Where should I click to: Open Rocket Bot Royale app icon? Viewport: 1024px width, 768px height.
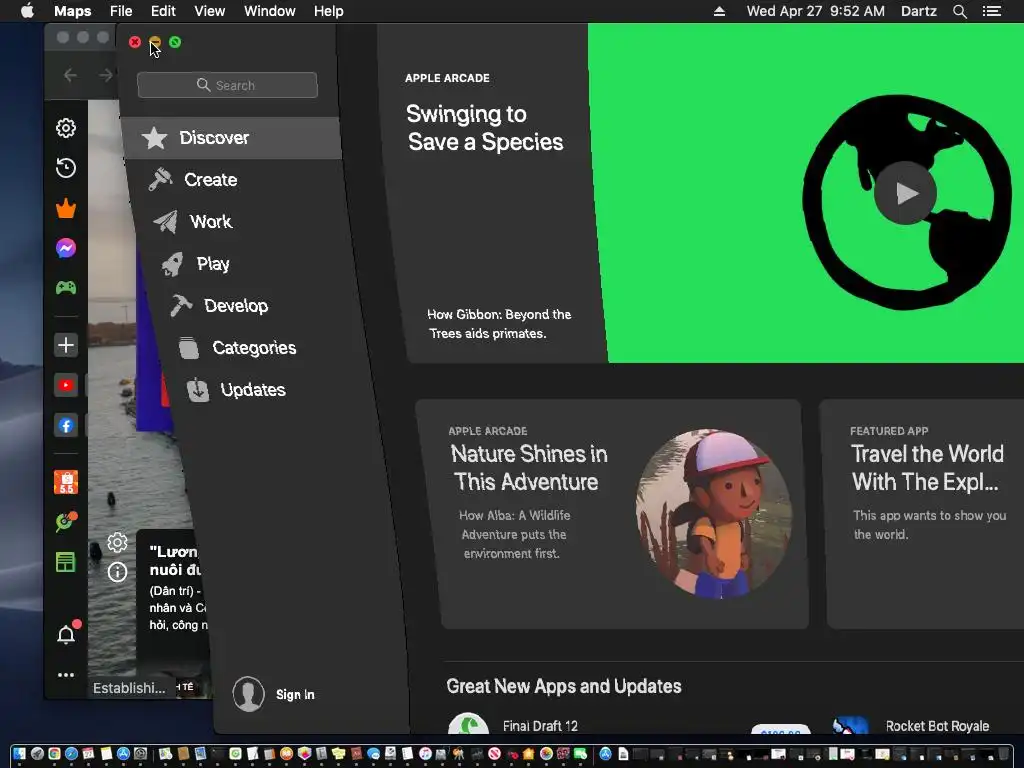pyautogui.click(x=851, y=726)
